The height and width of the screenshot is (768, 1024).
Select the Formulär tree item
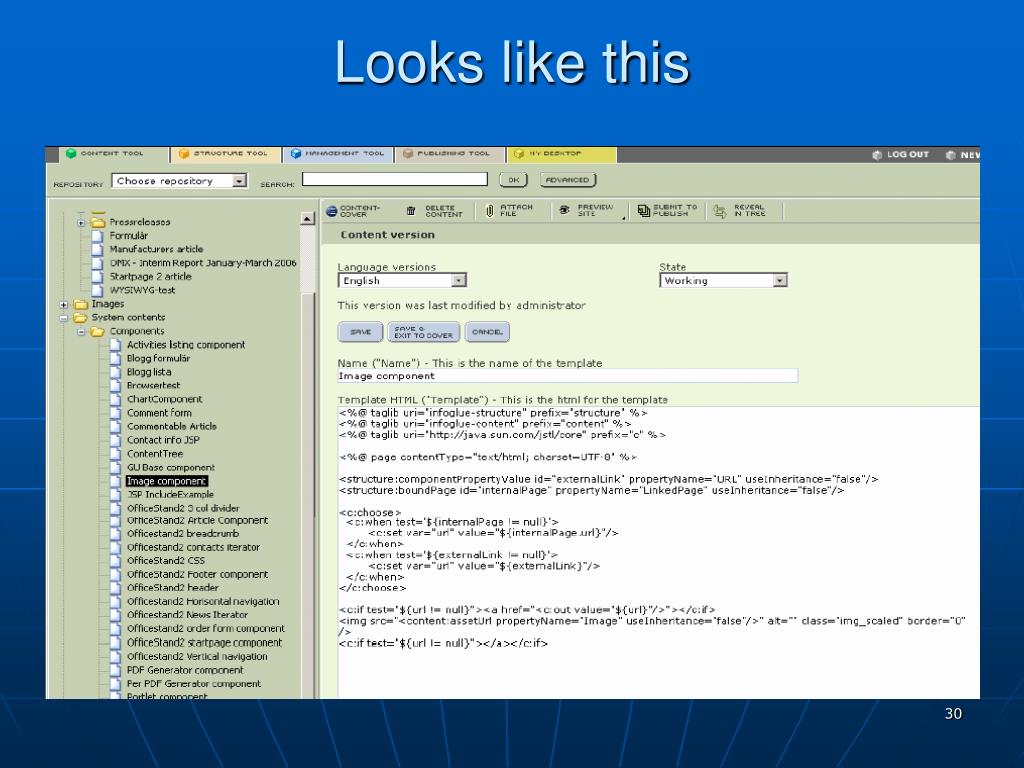129,236
